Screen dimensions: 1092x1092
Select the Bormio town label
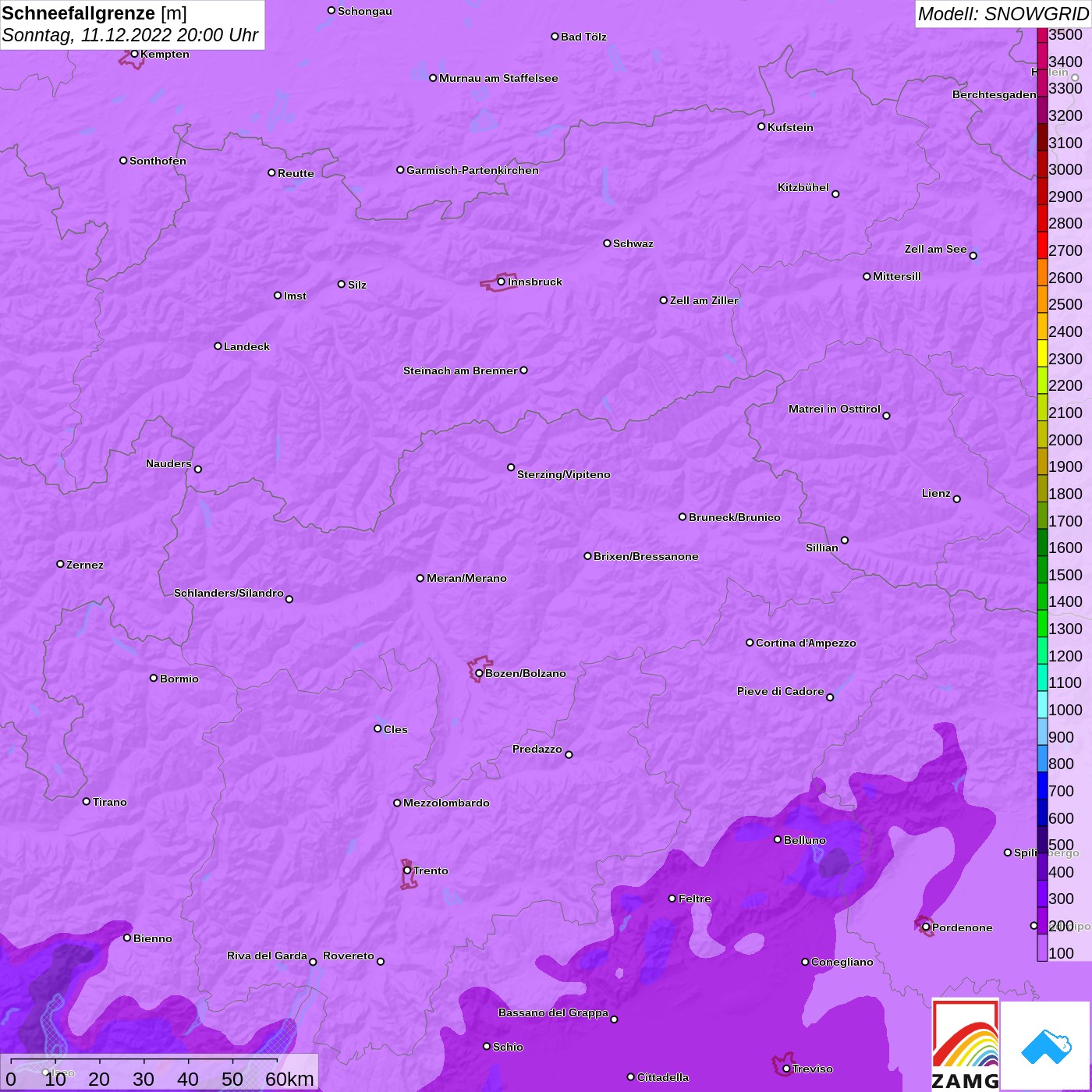[179, 679]
